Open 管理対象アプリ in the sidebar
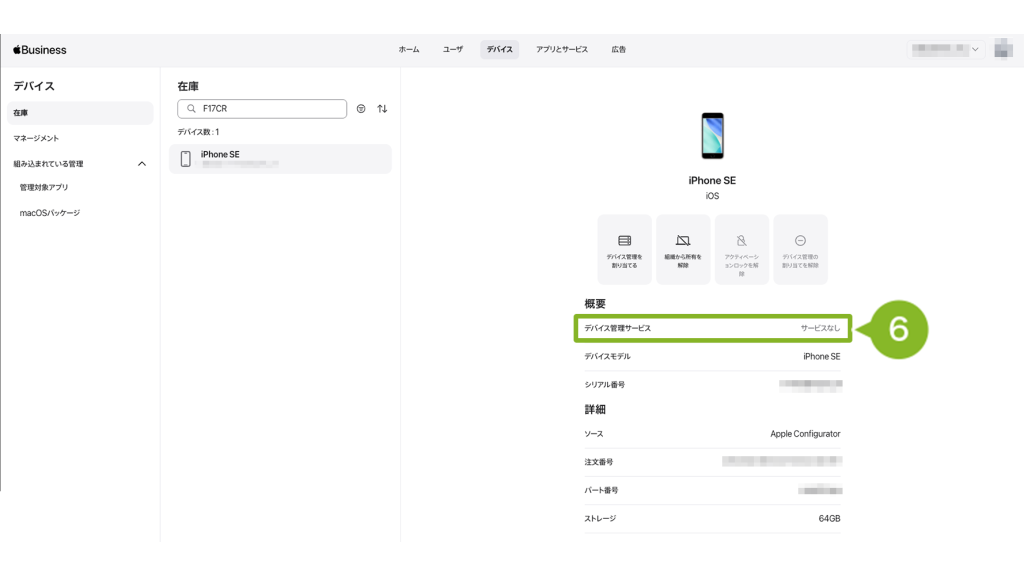The height and width of the screenshot is (576, 1024). point(44,188)
